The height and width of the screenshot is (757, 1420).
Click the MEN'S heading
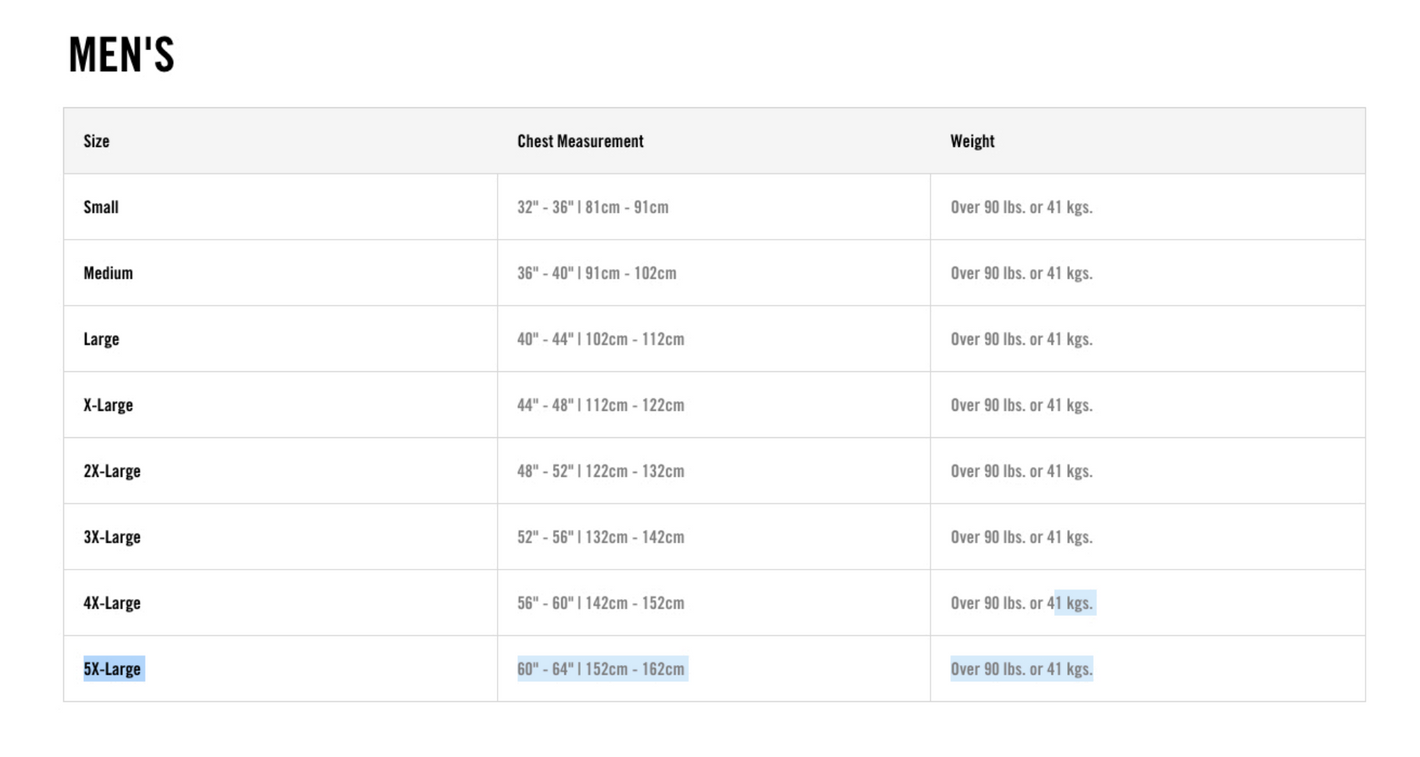[x=121, y=55]
